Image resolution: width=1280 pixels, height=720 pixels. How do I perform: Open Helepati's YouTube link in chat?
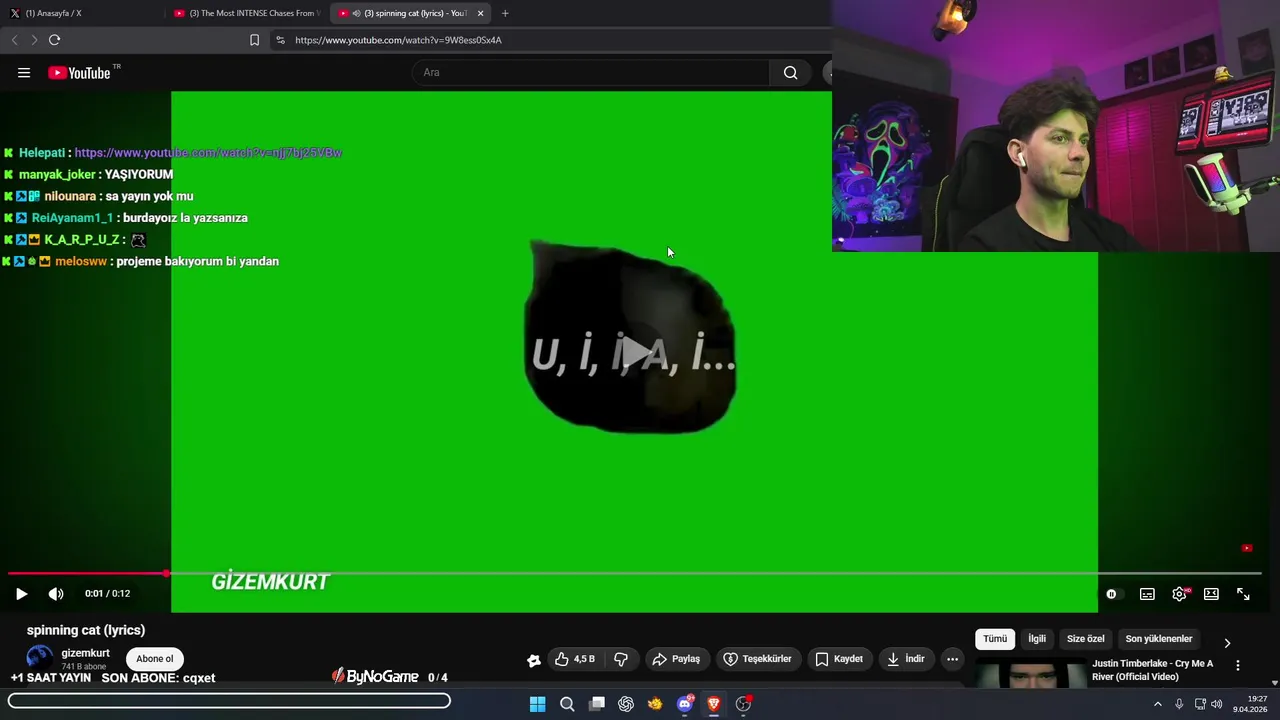tap(208, 152)
